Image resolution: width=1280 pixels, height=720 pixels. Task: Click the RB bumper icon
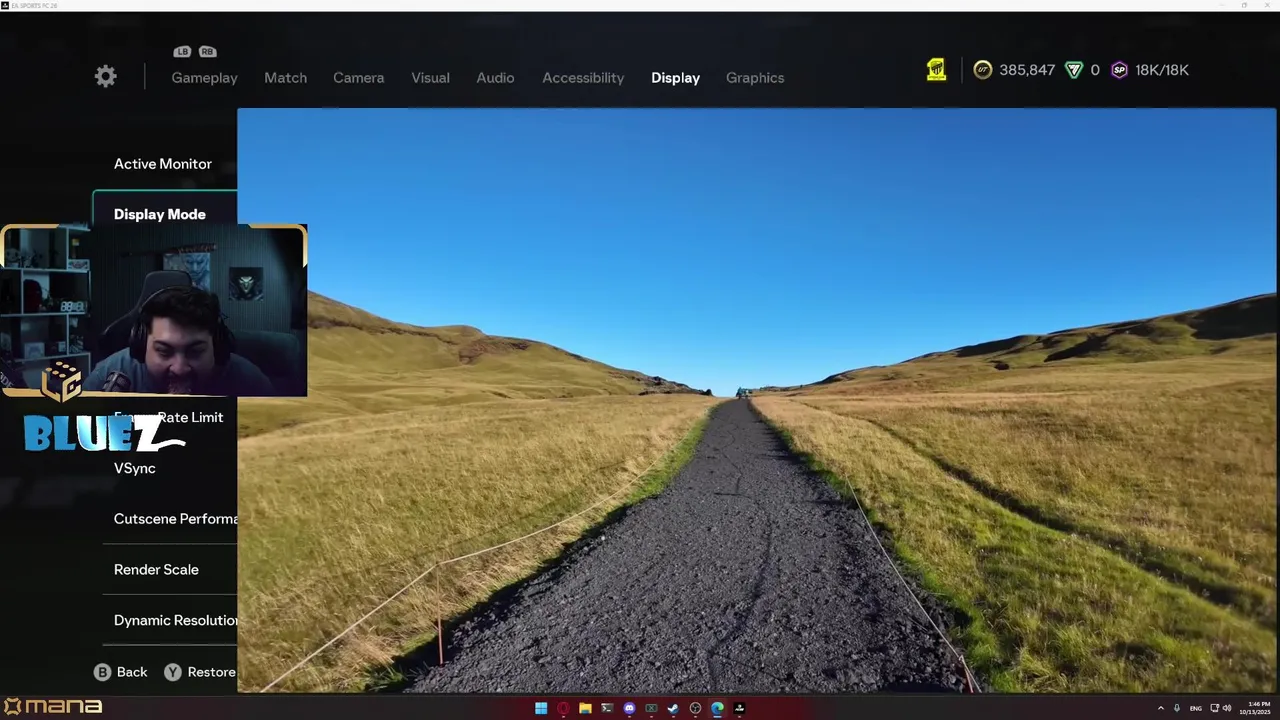point(207,52)
